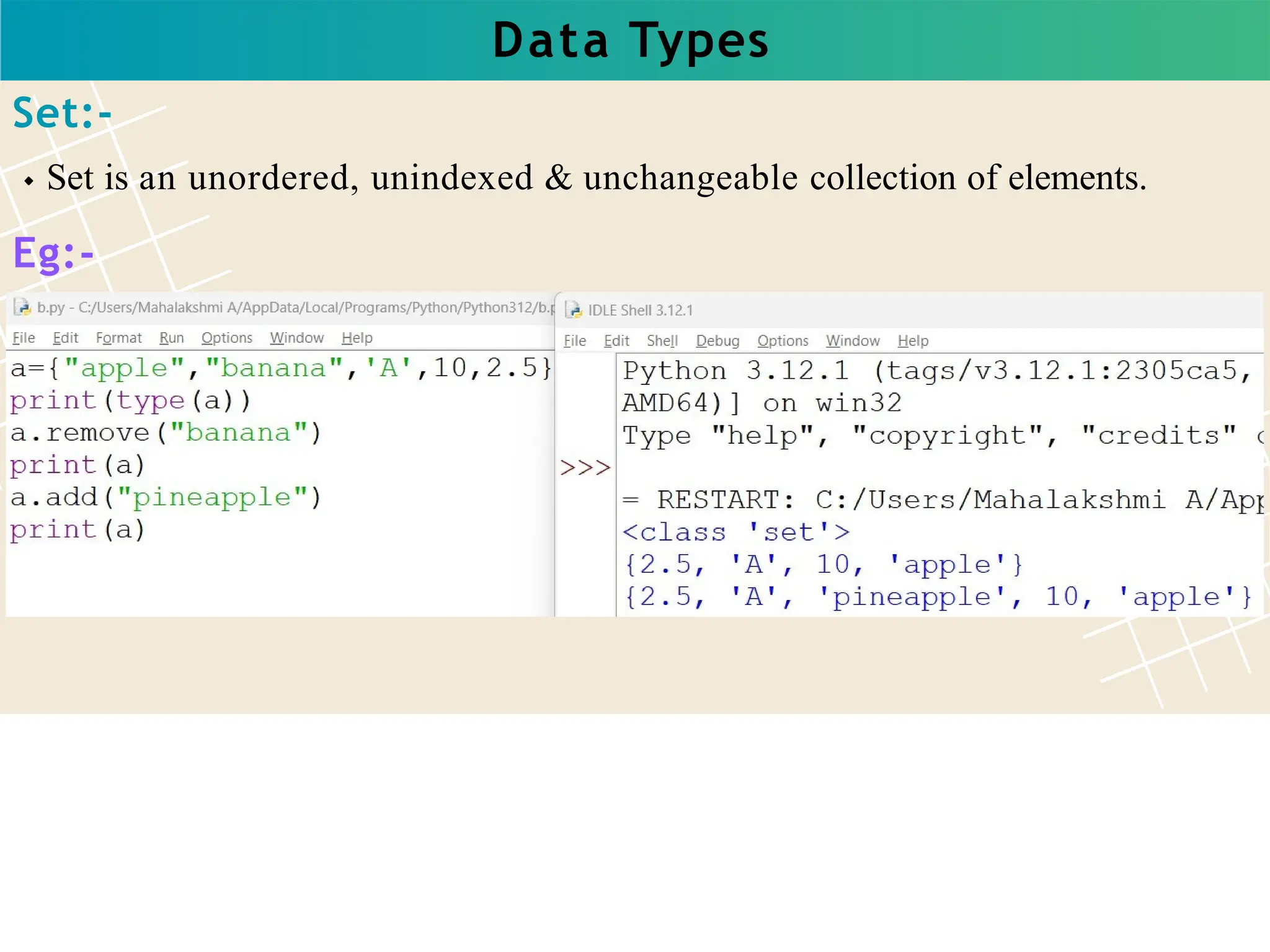Open the IDLE Shell Window menu
1270x952 pixels.
pyautogui.click(x=853, y=341)
